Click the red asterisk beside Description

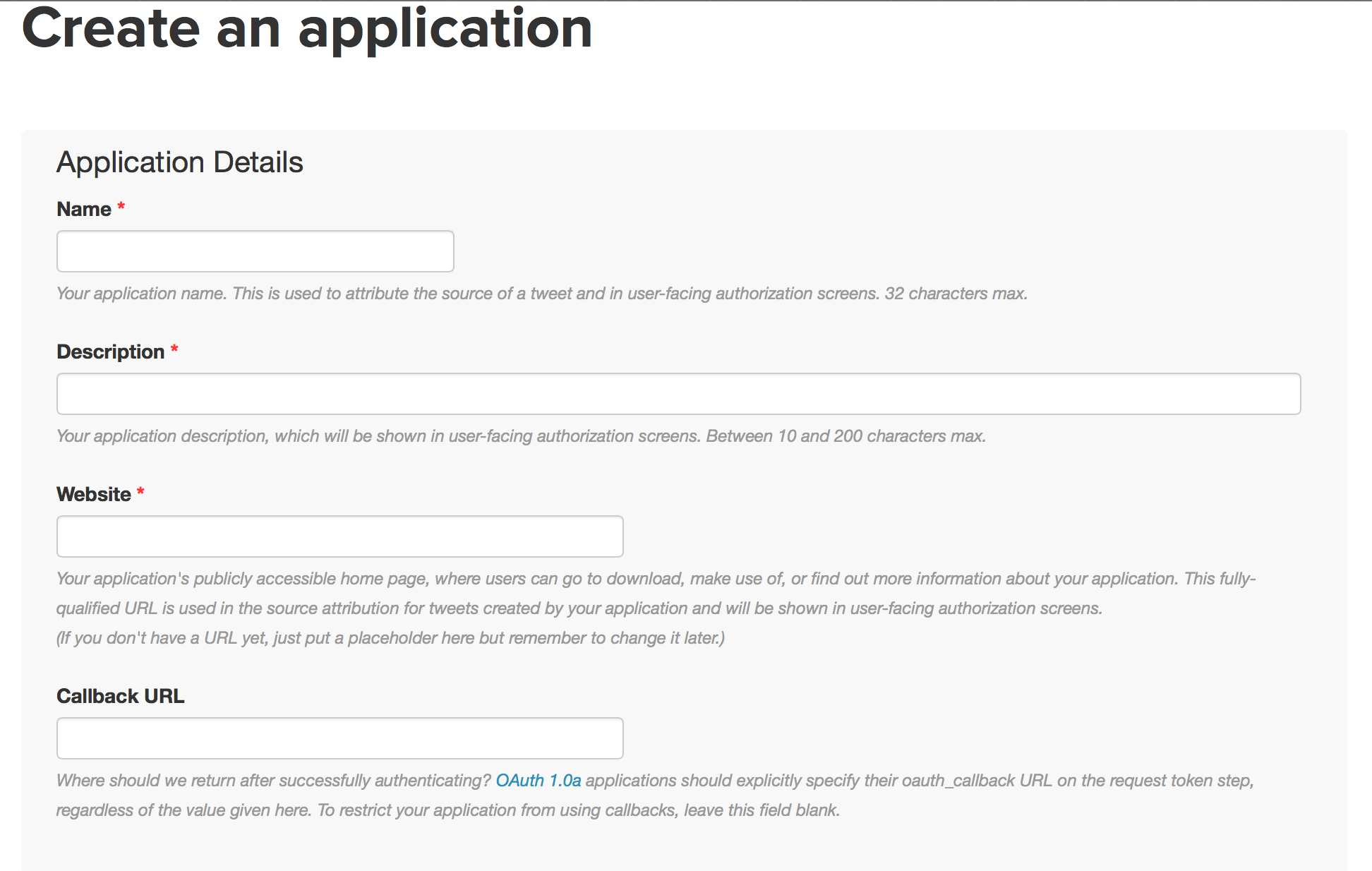tap(174, 349)
